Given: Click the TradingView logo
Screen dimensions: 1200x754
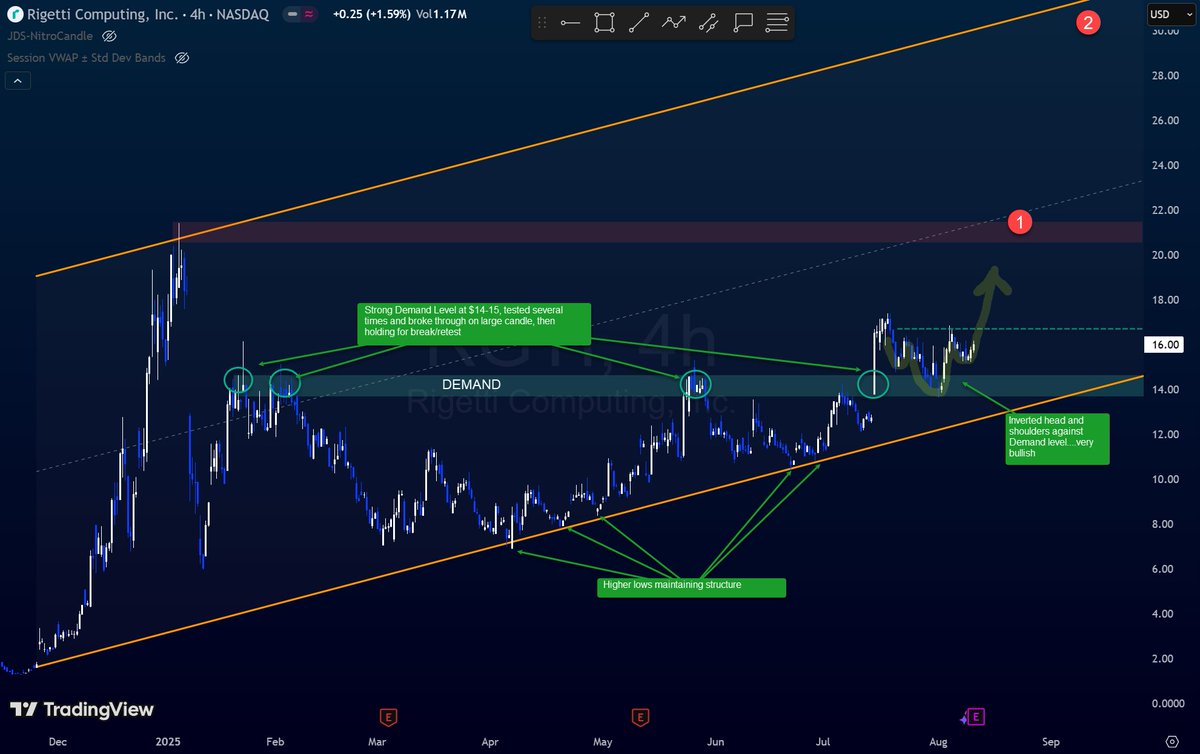Looking at the screenshot, I should (x=83, y=710).
